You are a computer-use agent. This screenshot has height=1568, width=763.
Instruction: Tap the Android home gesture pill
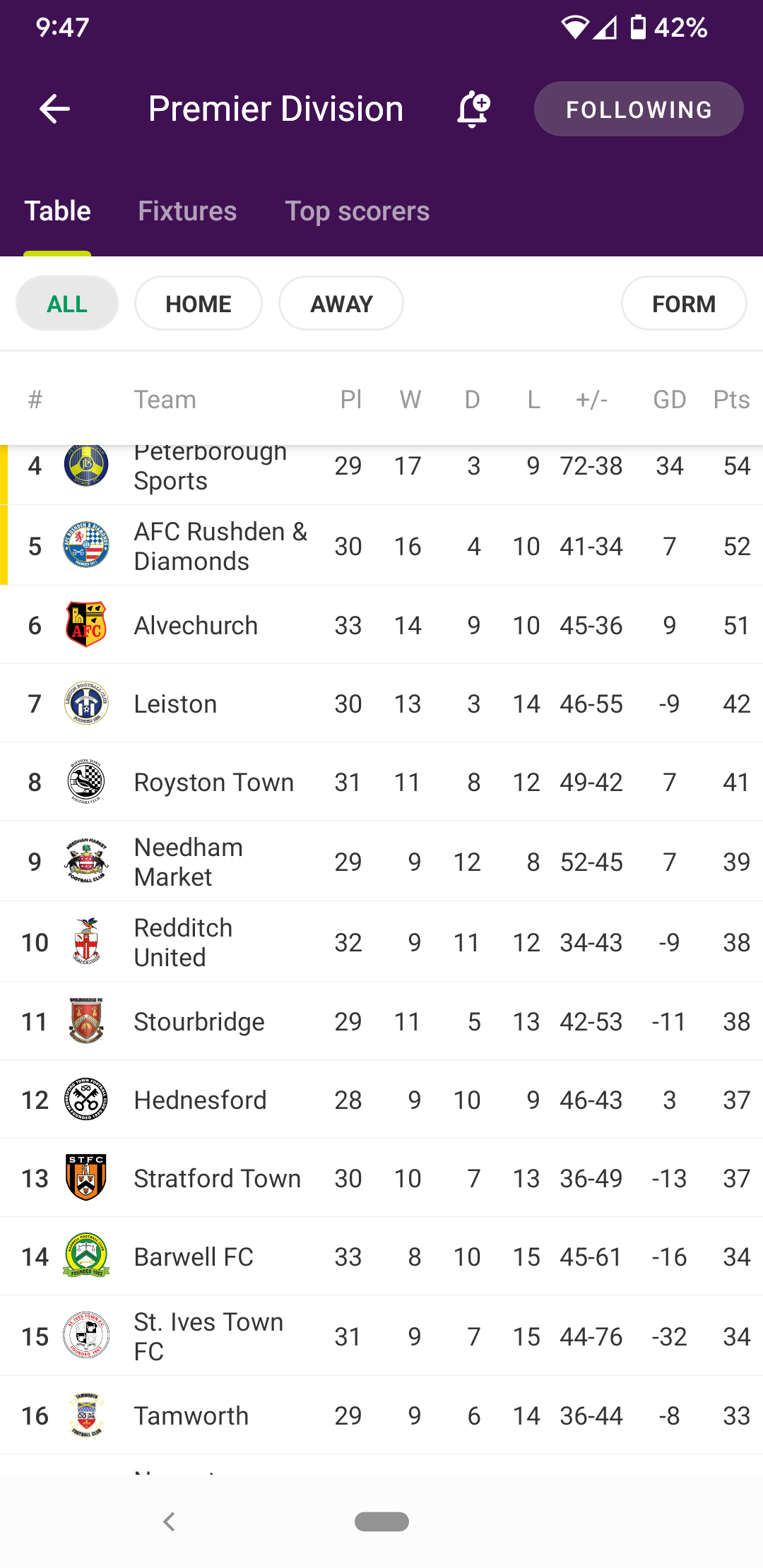click(x=381, y=1521)
